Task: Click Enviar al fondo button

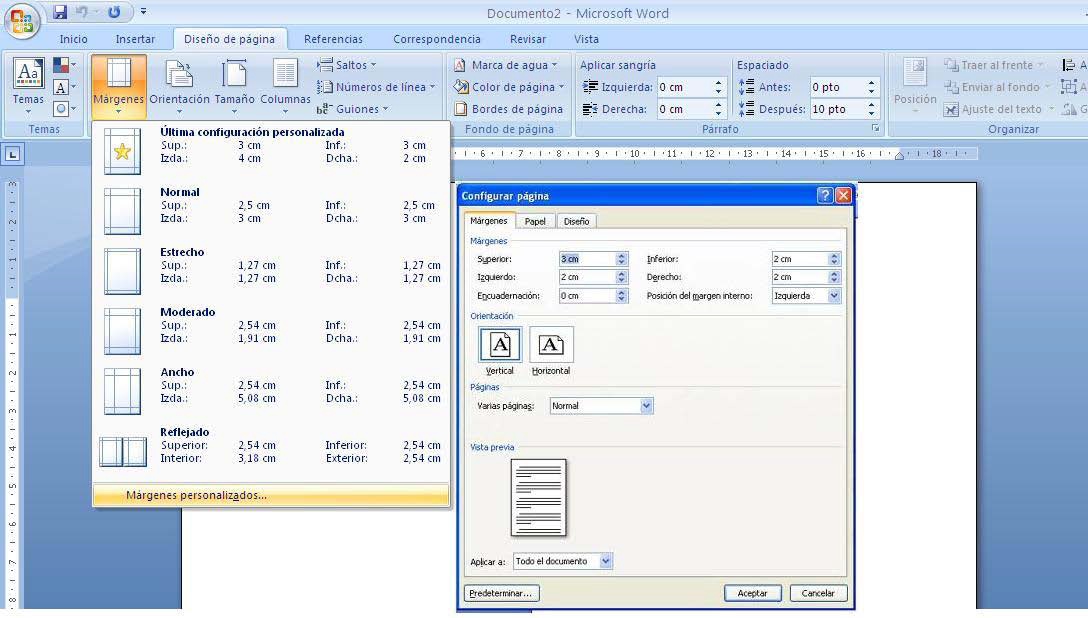Action: [997, 87]
